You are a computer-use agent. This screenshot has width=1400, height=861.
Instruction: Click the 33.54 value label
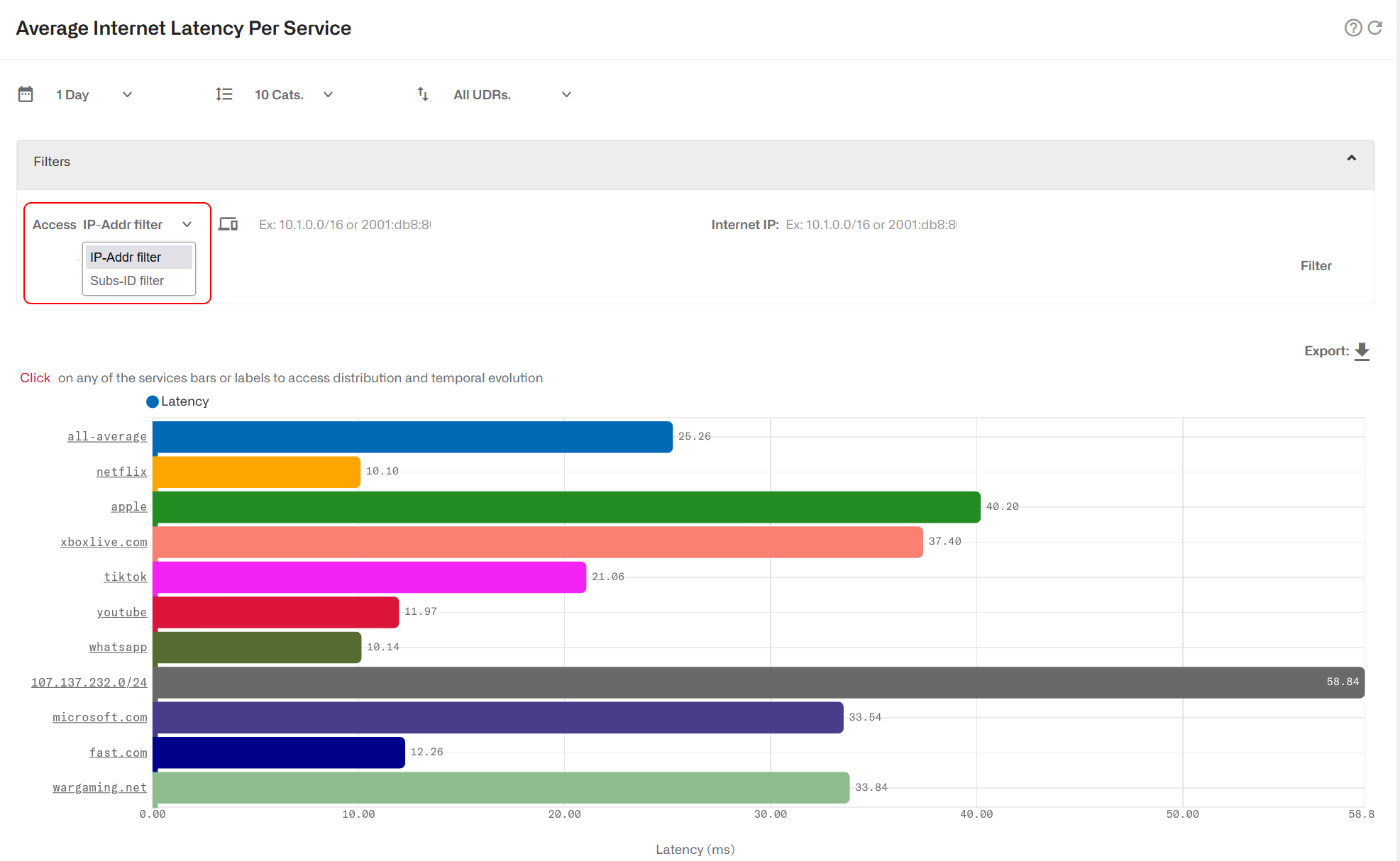[866, 717]
